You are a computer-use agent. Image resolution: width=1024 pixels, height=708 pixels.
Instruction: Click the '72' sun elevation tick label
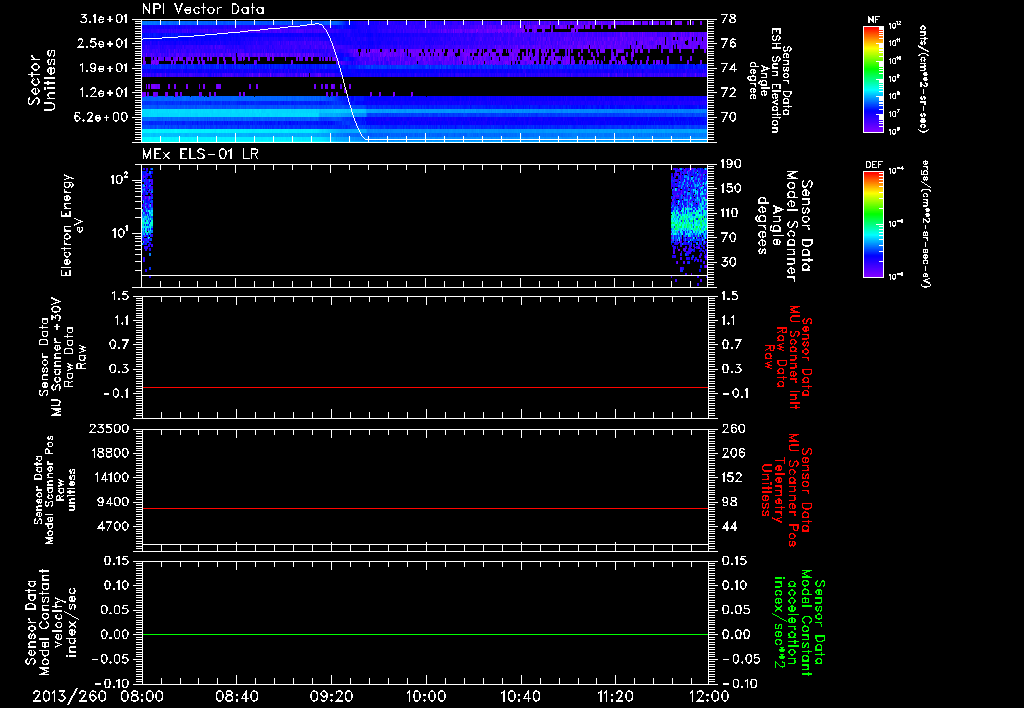click(729, 93)
